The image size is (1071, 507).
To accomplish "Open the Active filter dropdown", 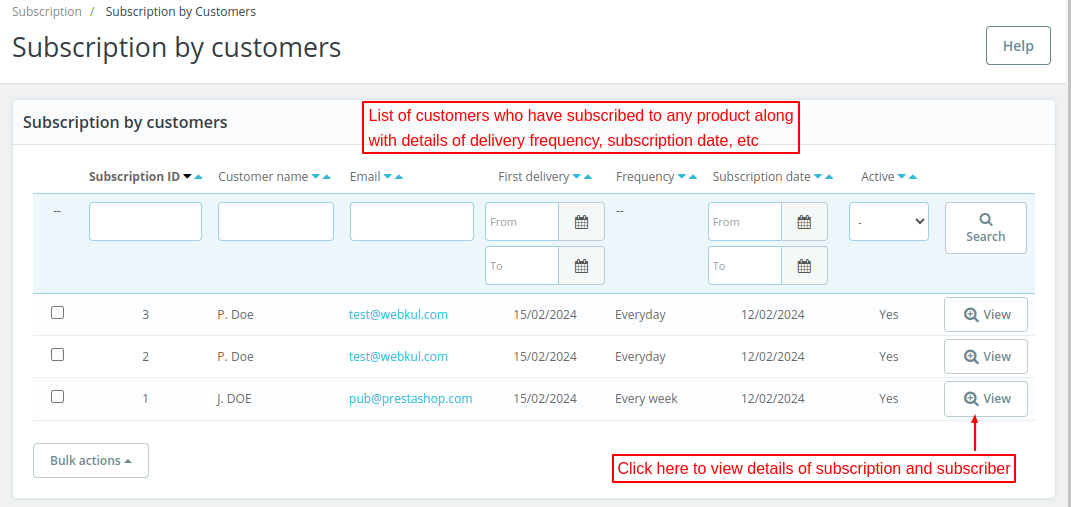I will (889, 222).
